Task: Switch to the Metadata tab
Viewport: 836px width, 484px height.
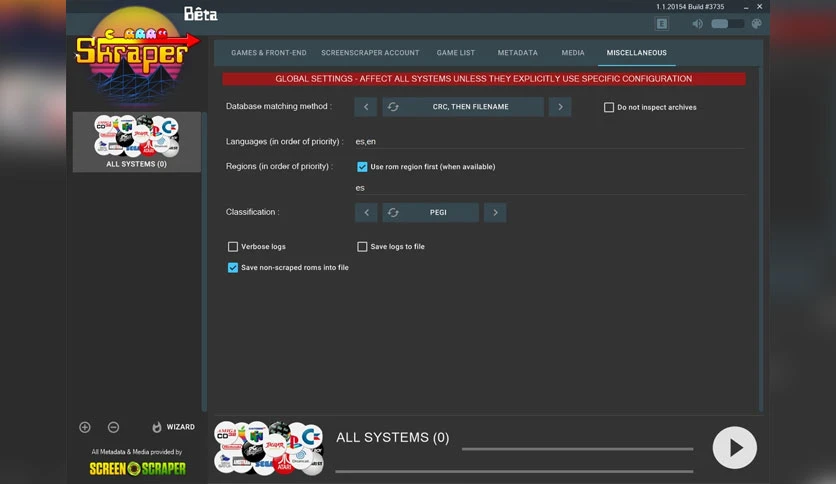Action: [517, 53]
